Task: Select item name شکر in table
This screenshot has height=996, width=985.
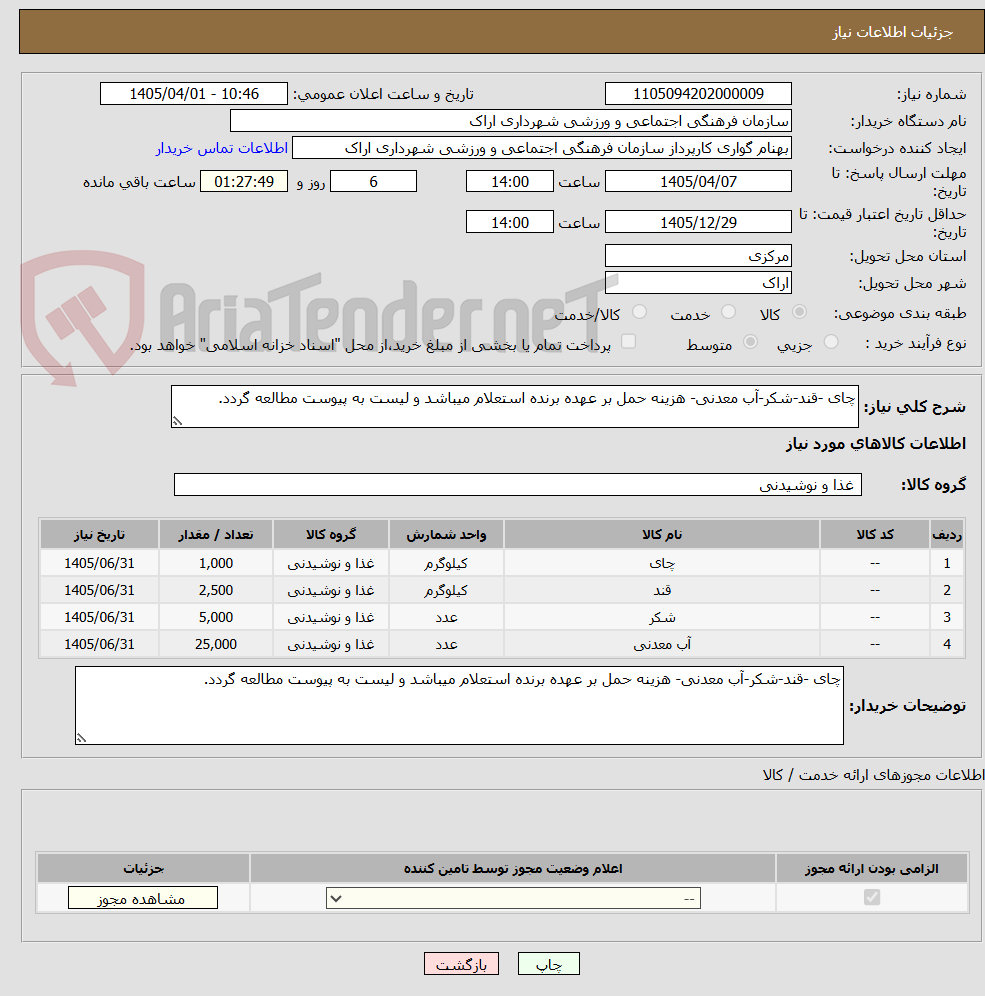Action: click(662, 617)
